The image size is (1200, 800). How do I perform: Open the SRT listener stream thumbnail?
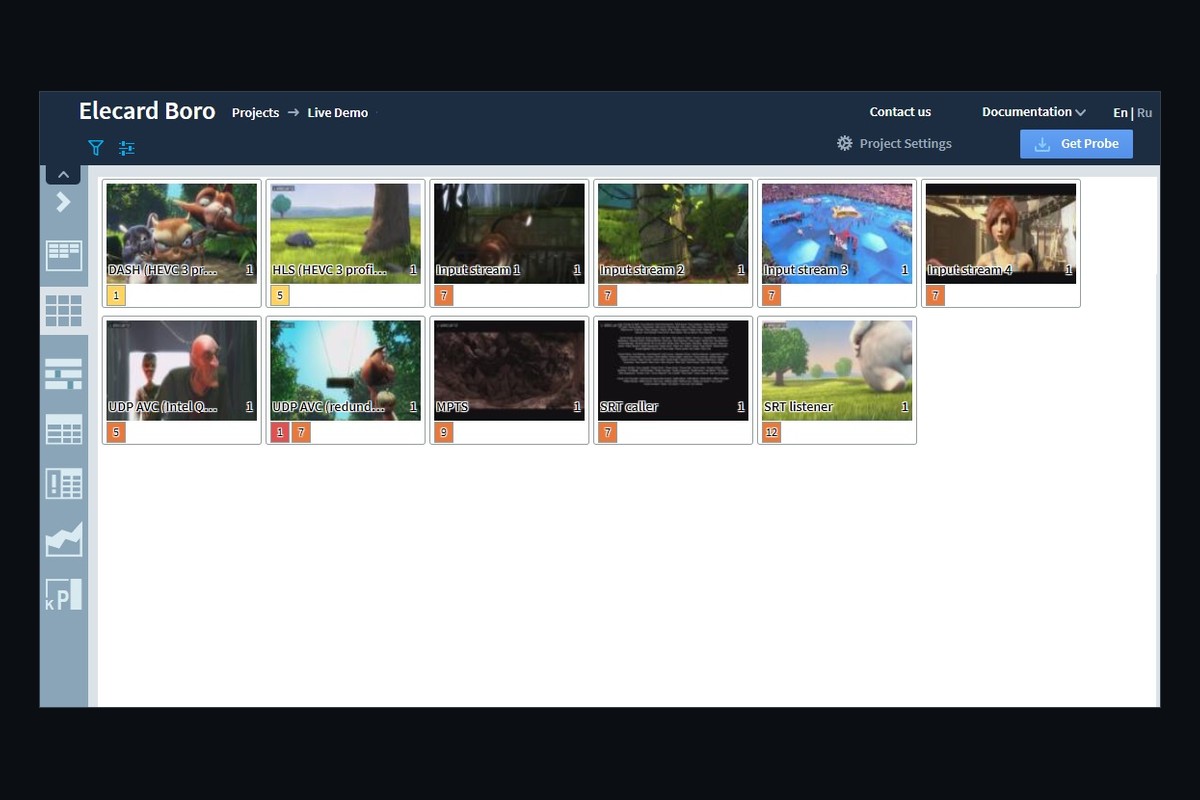[x=837, y=370]
